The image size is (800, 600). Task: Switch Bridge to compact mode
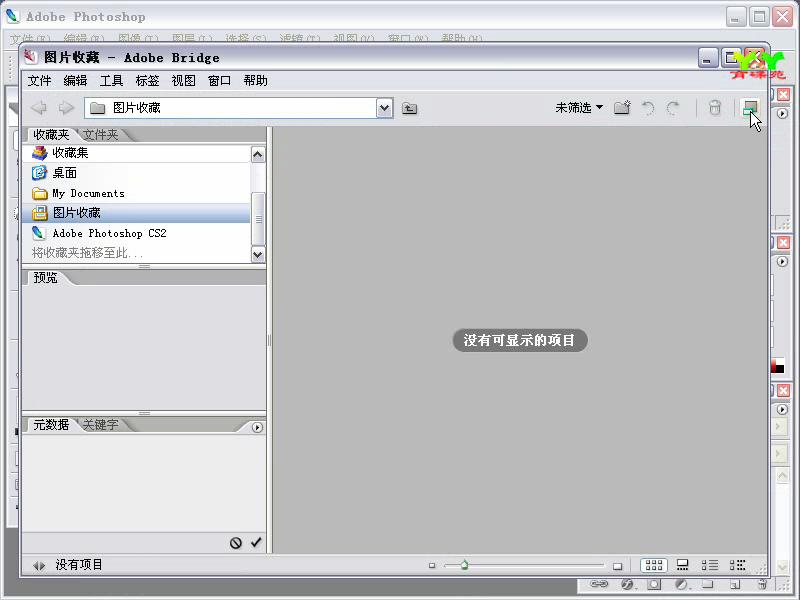click(x=750, y=108)
